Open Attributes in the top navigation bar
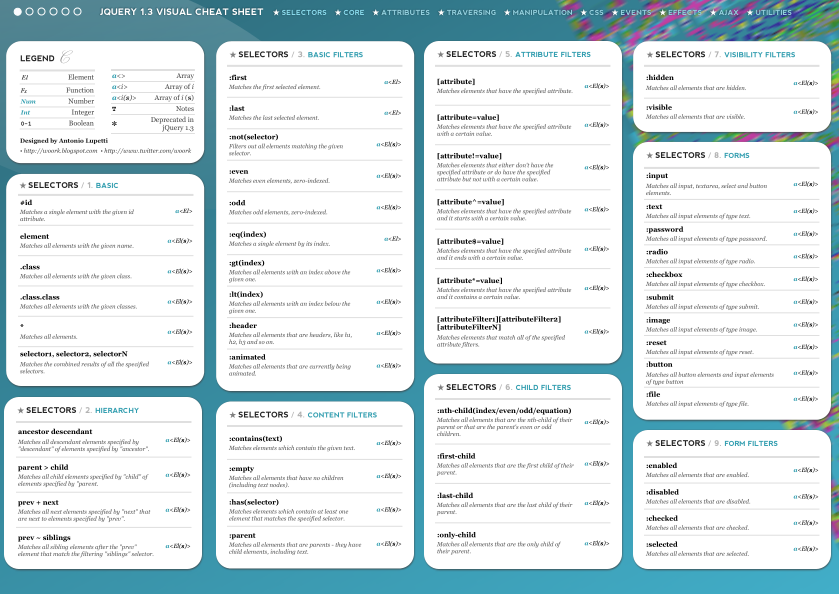This screenshot has width=839, height=594. [401, 13]
